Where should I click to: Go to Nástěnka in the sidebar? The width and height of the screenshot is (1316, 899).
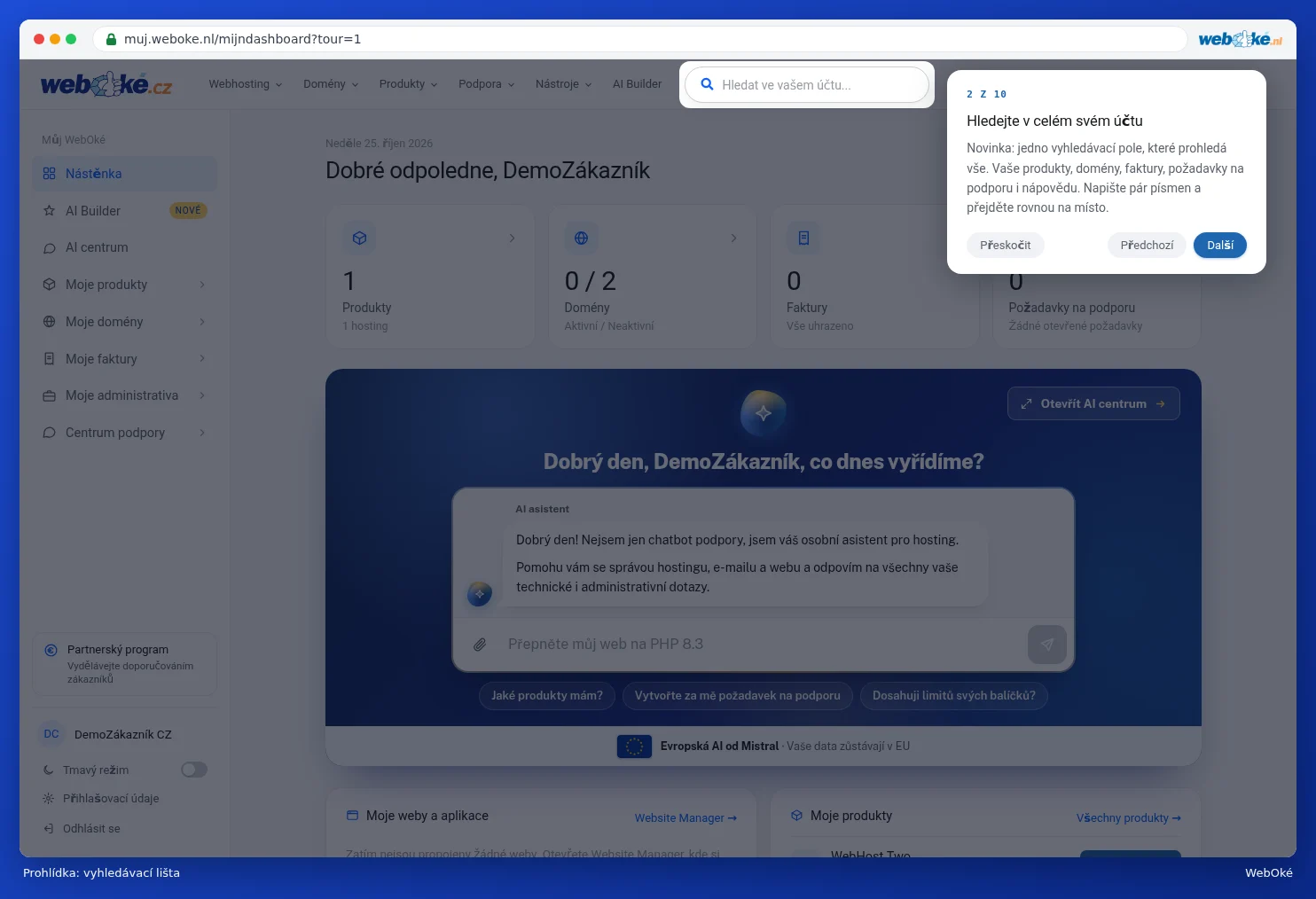[x=124, y=174]
